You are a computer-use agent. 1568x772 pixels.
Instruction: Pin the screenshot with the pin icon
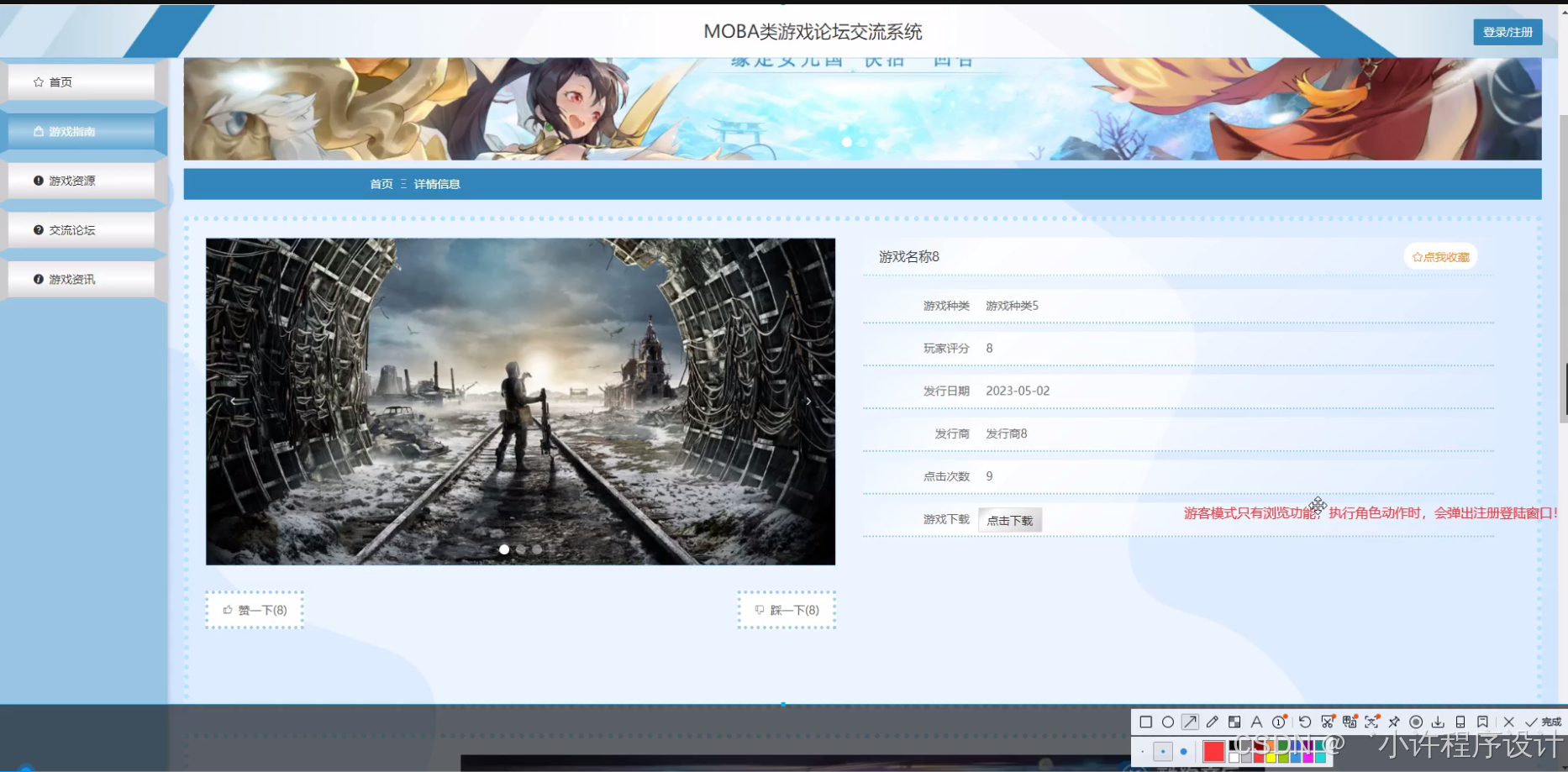coord(1394,722)
